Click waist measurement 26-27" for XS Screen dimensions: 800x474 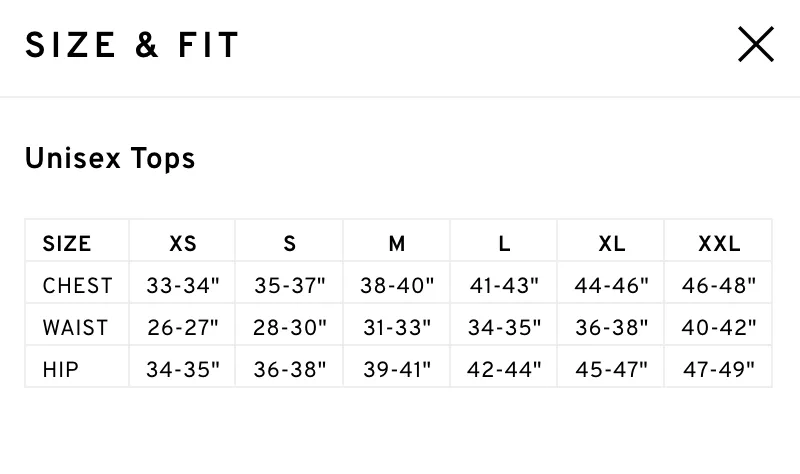183,328
